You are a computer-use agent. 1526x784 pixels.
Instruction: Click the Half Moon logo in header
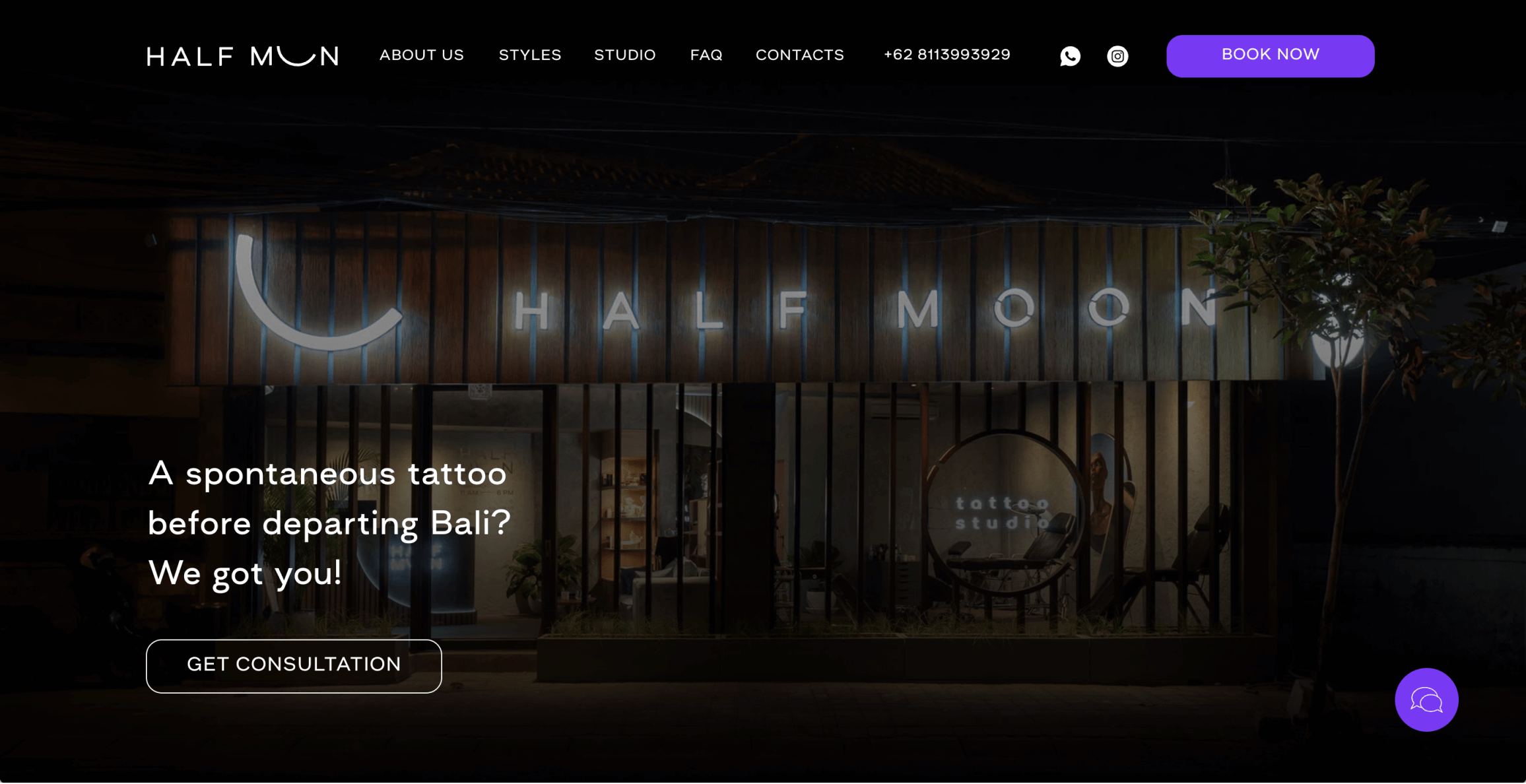[x=242, y=56]
